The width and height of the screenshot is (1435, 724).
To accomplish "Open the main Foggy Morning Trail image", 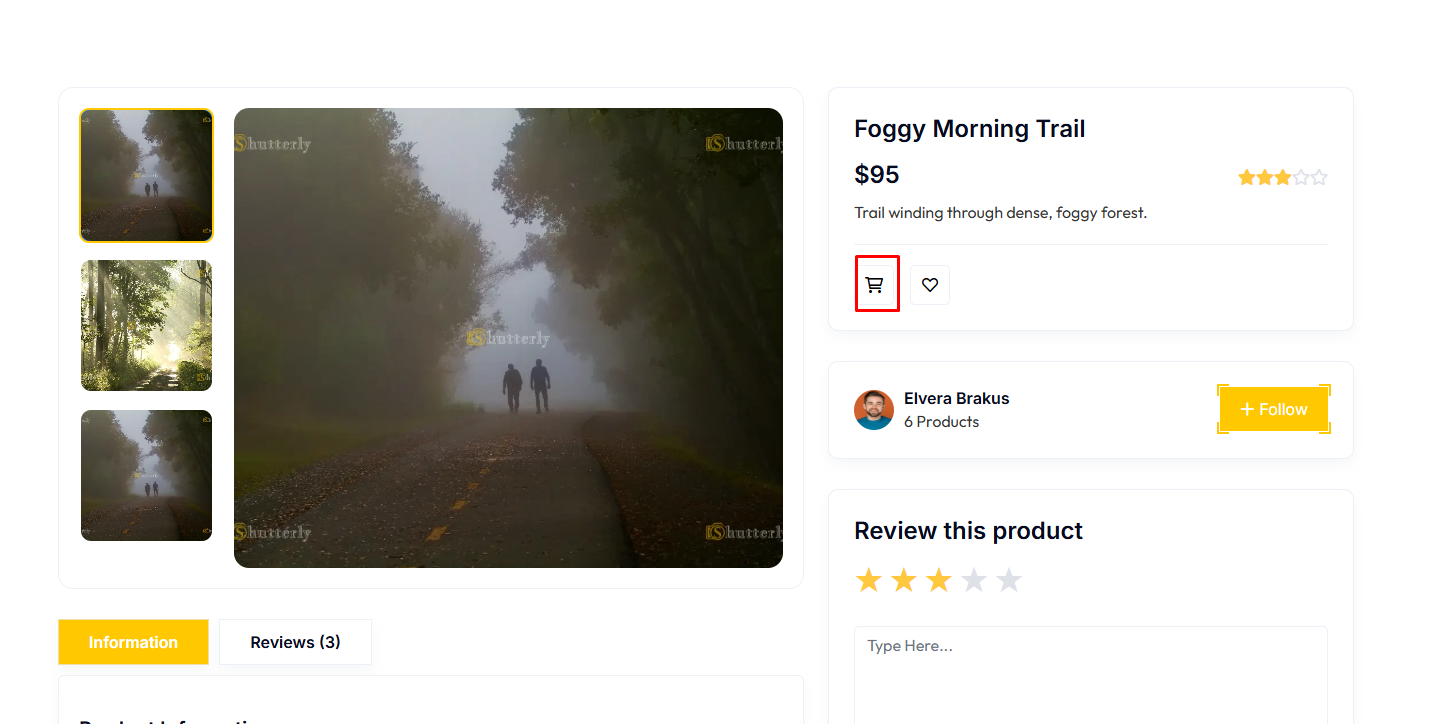I will coord(508,338).
